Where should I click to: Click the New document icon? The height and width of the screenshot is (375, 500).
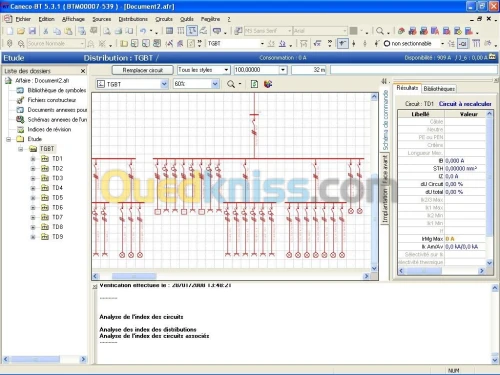click(x=10, y=31)
